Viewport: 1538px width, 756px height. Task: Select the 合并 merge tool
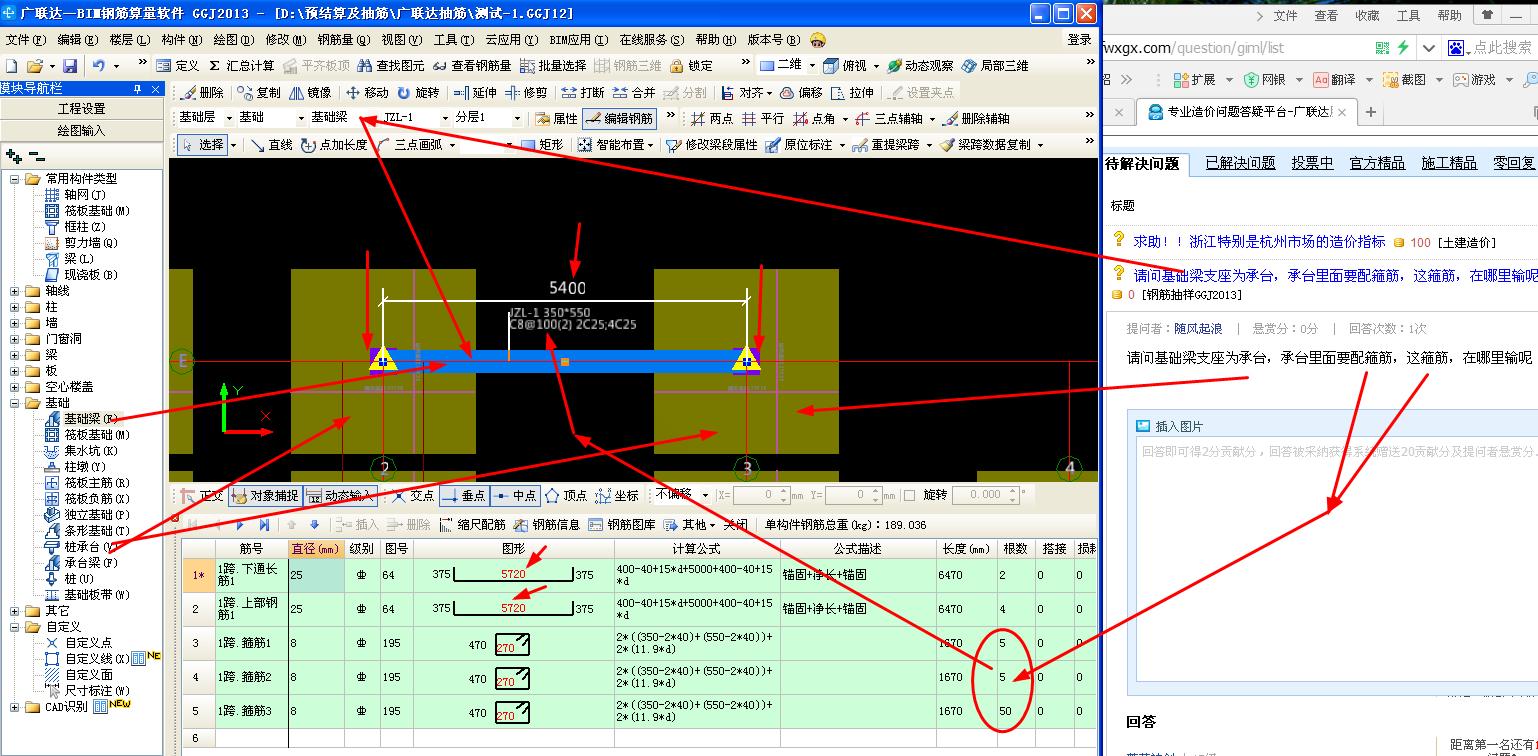click(633, 92)
